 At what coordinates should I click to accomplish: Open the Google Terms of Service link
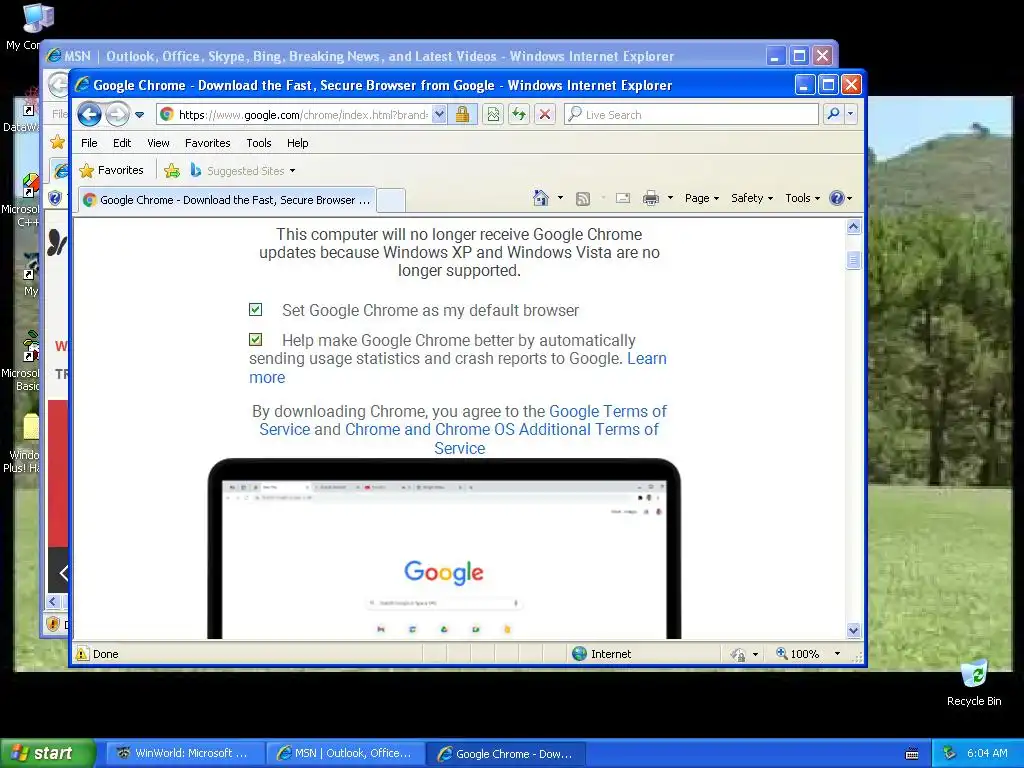(x=608, y=411)
